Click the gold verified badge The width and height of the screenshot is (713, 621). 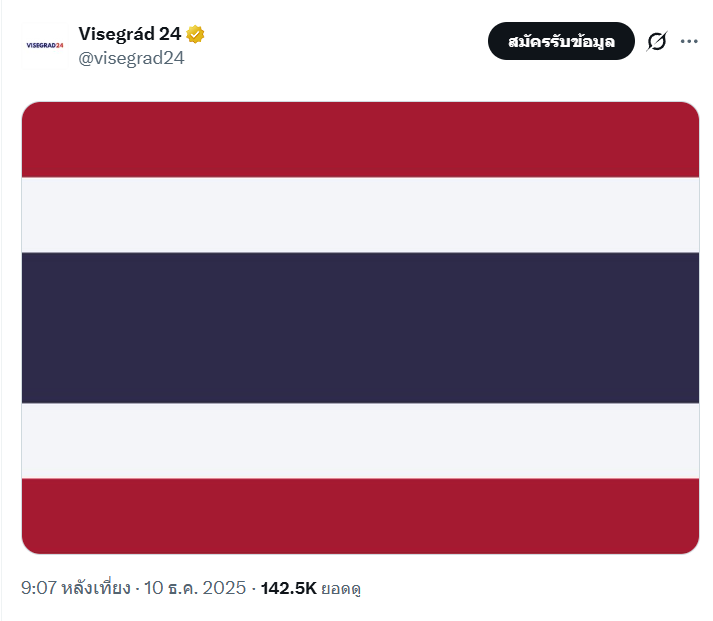(x=196, y=34)
